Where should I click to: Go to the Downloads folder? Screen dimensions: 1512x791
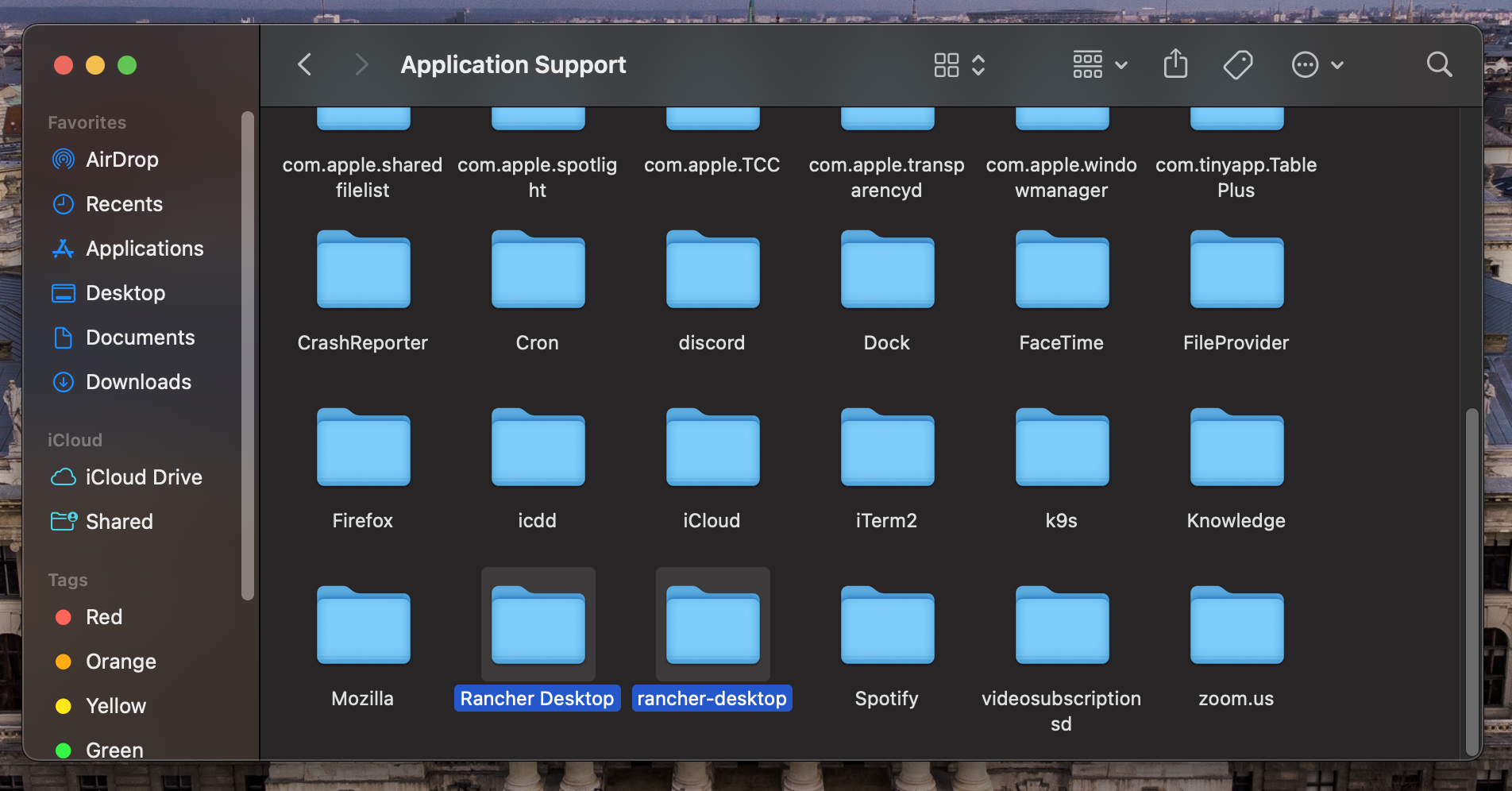click(138, 382)
